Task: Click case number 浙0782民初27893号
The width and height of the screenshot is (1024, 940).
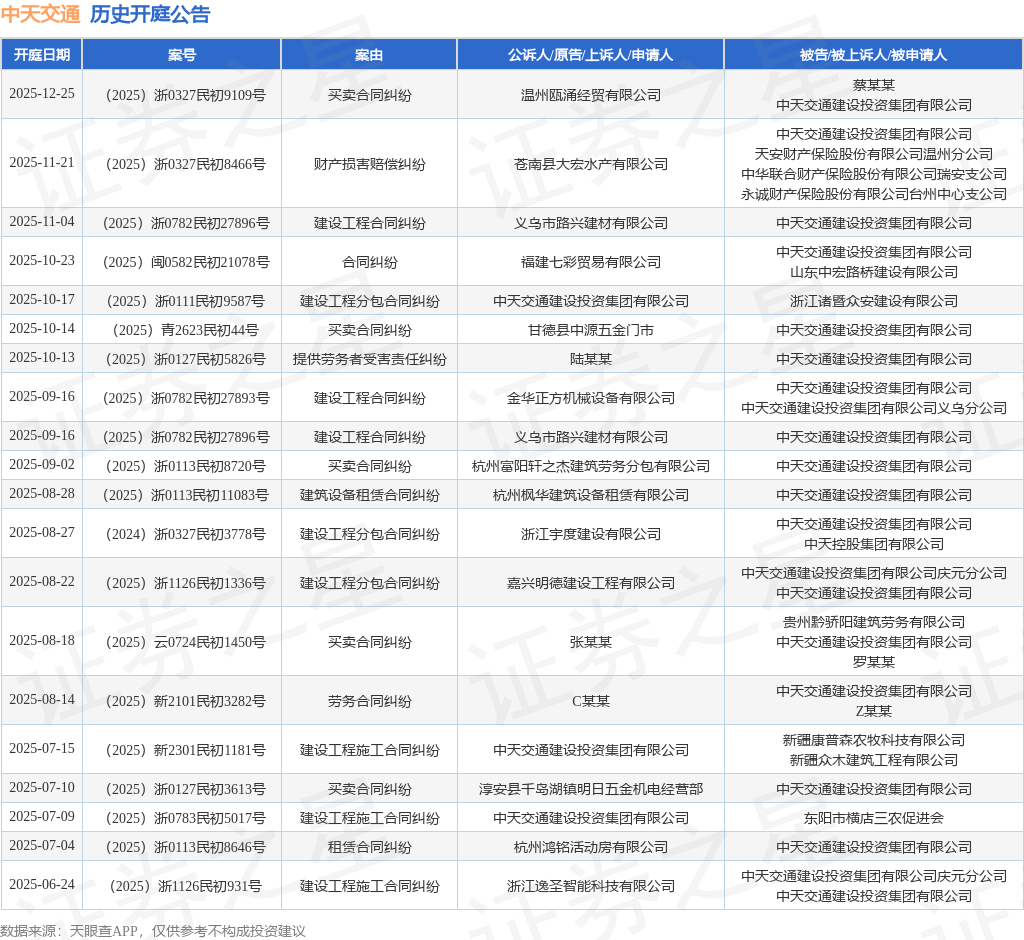Action: [185, 398]
